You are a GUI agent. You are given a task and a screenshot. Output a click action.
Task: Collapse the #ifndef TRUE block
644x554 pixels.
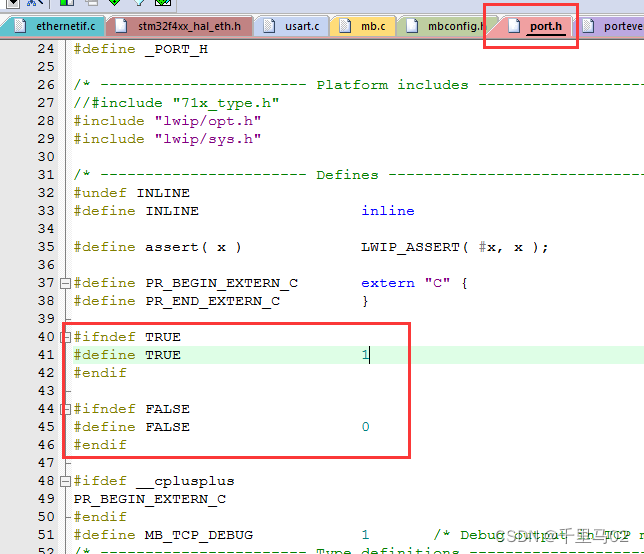pos(65,337)
